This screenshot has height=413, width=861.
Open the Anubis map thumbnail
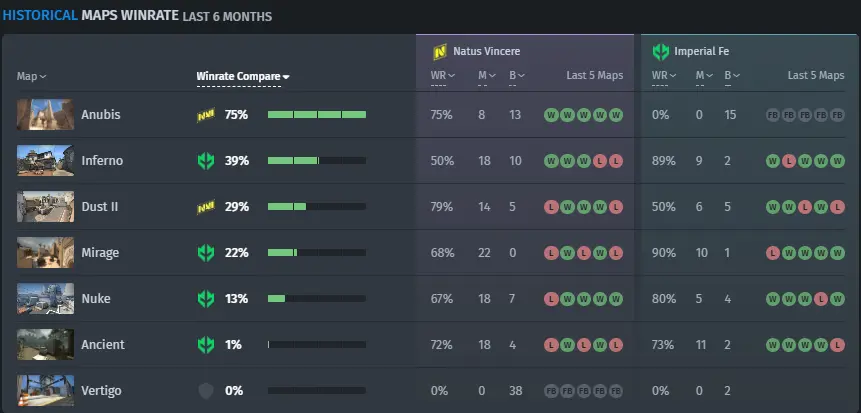click(45, 115)
